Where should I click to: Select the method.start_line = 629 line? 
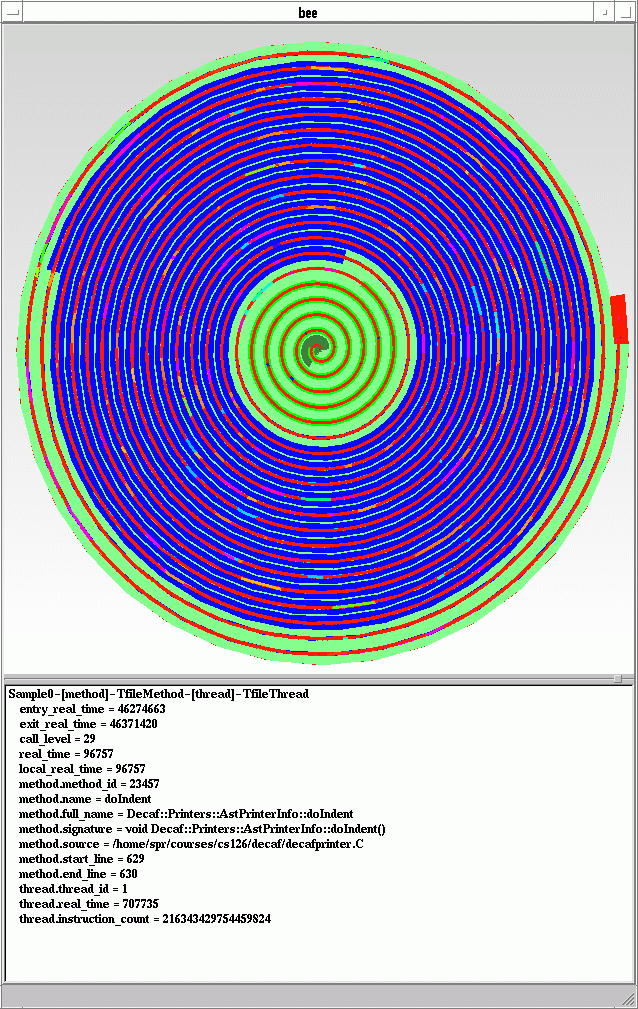coord(82,858)
